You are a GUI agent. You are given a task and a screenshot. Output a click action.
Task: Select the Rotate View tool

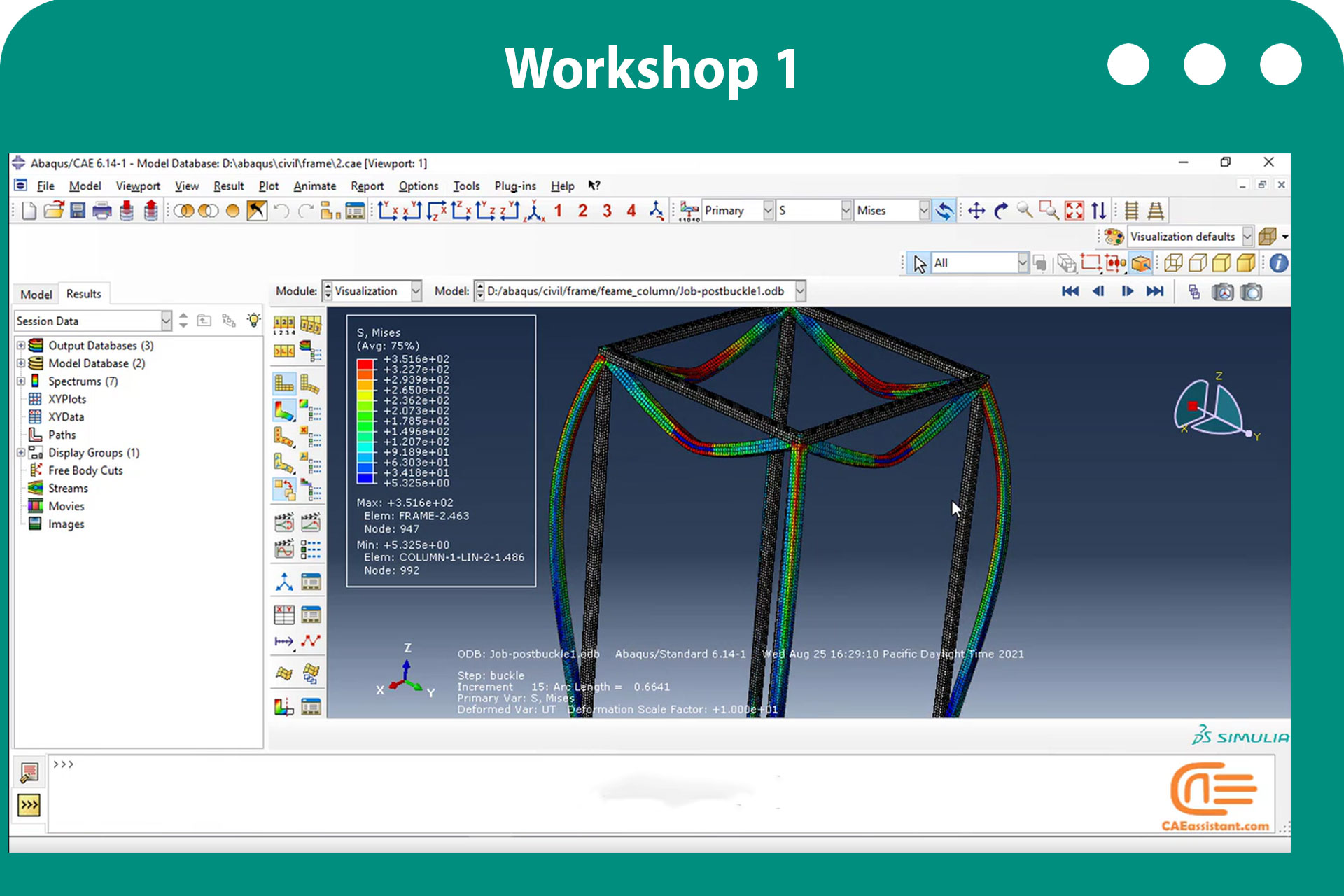(1001, 211)
